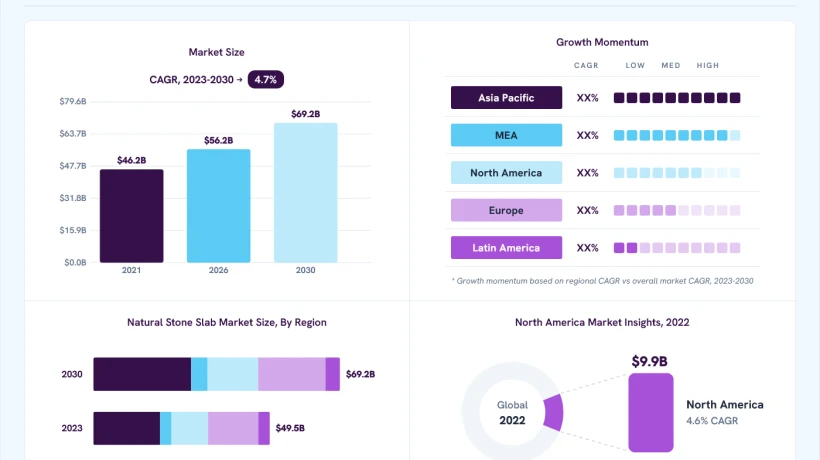Image resolution: width=820 pixels, height=460 pixels.
Task: Click the $47.7B axis label
Action: tap(73, 166)
